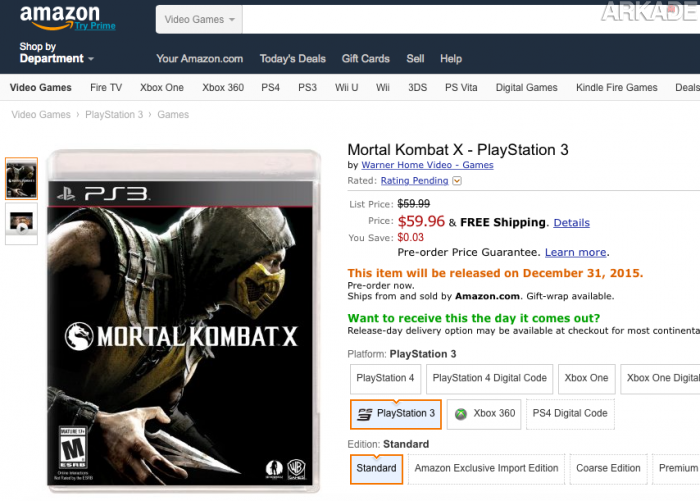
Task: Choose the Xbox One Digital platform option
Action: [661, 378]
